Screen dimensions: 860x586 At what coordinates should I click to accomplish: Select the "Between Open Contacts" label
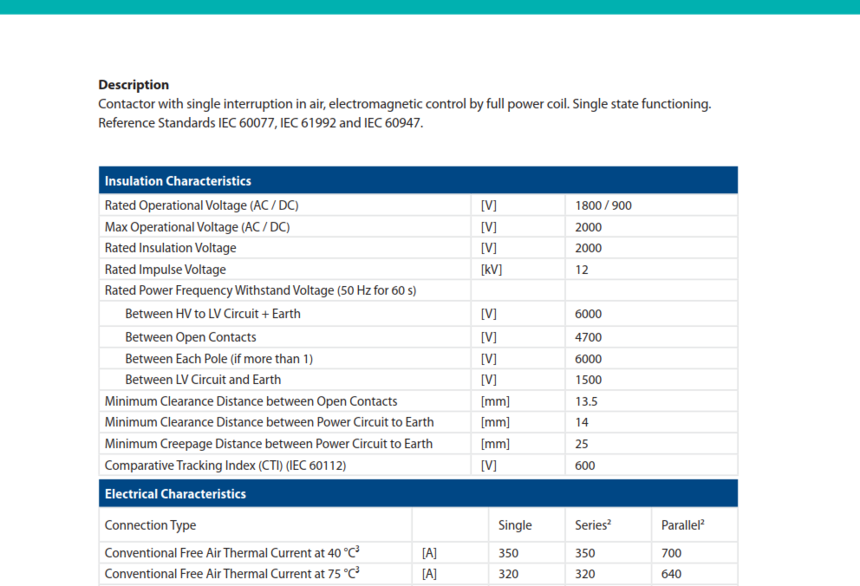[x=190, y=337]
